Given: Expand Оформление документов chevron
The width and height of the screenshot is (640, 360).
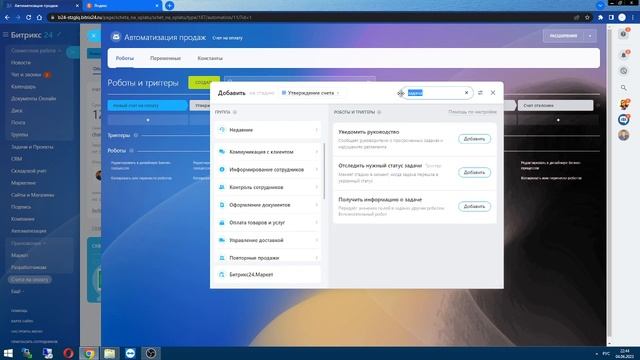Looking at the screenshot, I should coord(316,205).
